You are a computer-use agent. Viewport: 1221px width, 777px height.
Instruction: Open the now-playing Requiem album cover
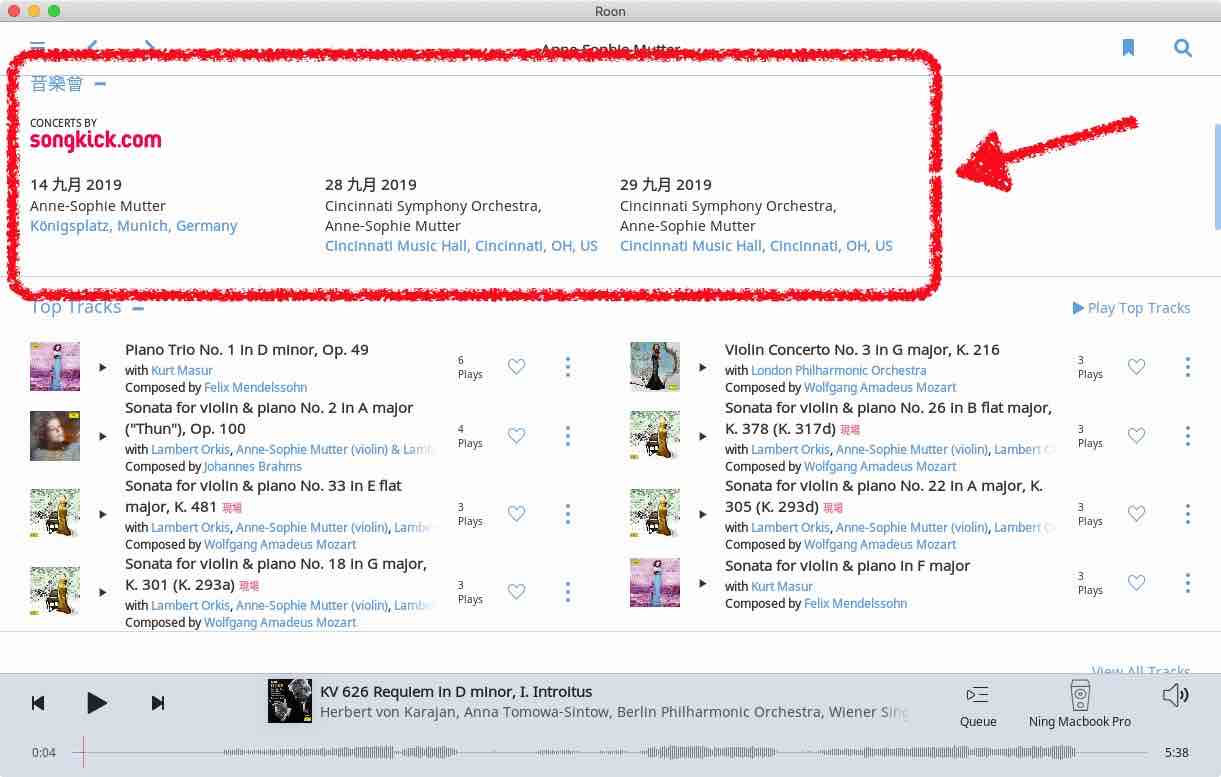coord(290,701)
